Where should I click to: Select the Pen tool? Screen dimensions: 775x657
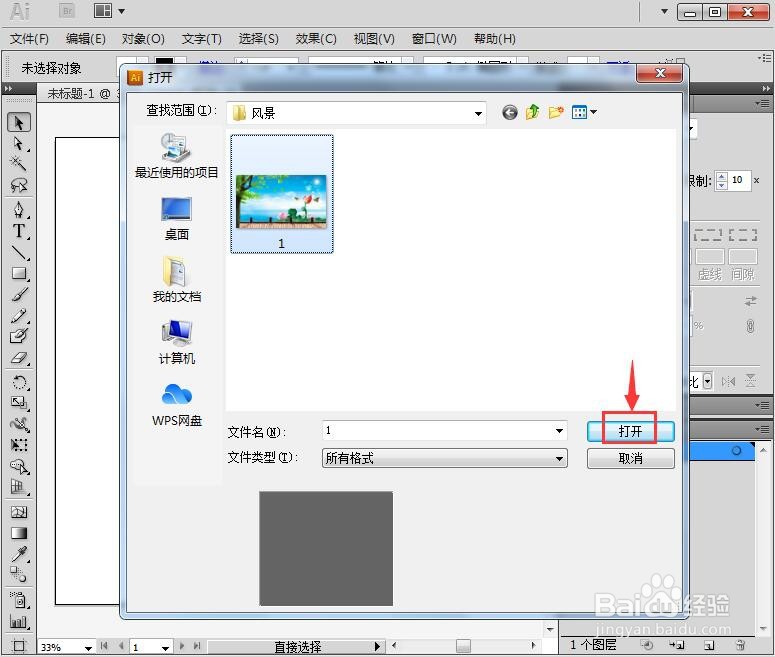[19, 210]
